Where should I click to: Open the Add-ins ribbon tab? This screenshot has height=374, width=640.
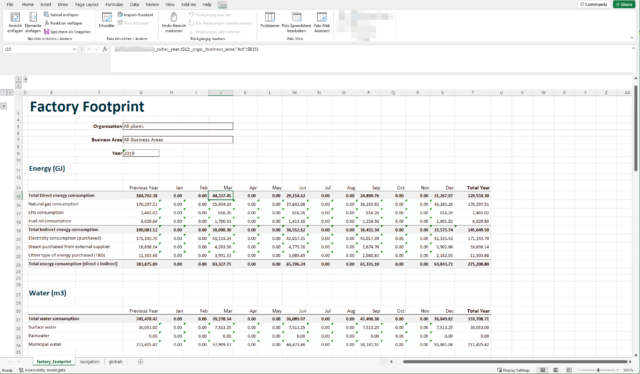click(x=188, y=4)
